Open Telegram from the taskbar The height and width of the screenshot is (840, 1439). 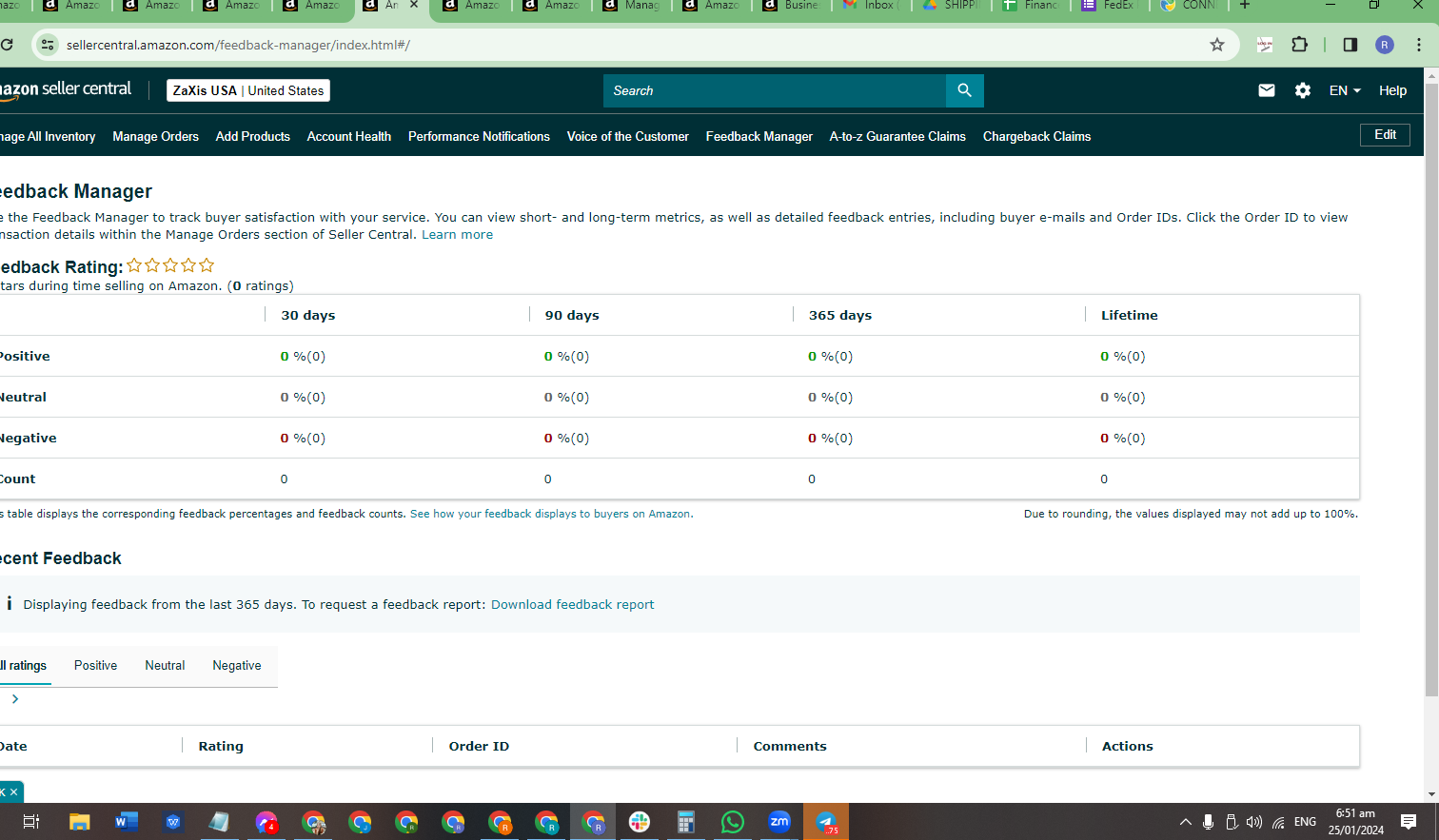826,822
